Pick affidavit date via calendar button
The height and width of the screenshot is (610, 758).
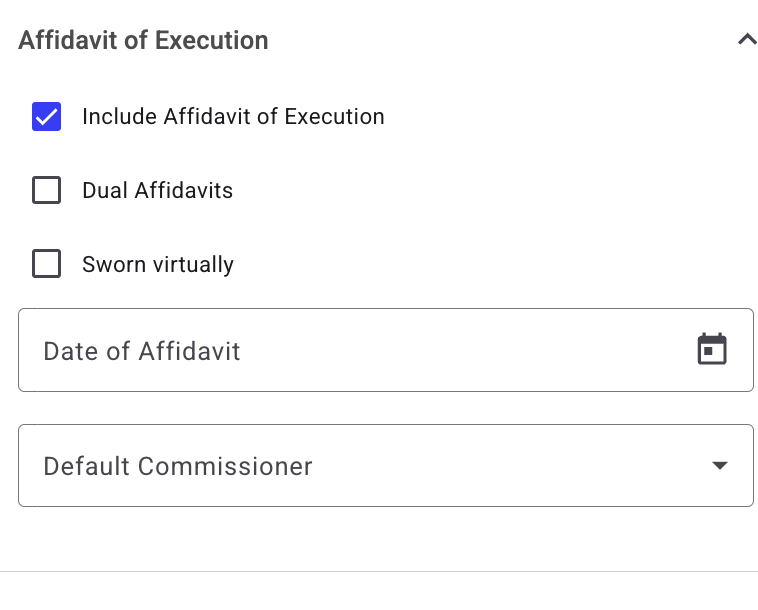coord(712,349)
